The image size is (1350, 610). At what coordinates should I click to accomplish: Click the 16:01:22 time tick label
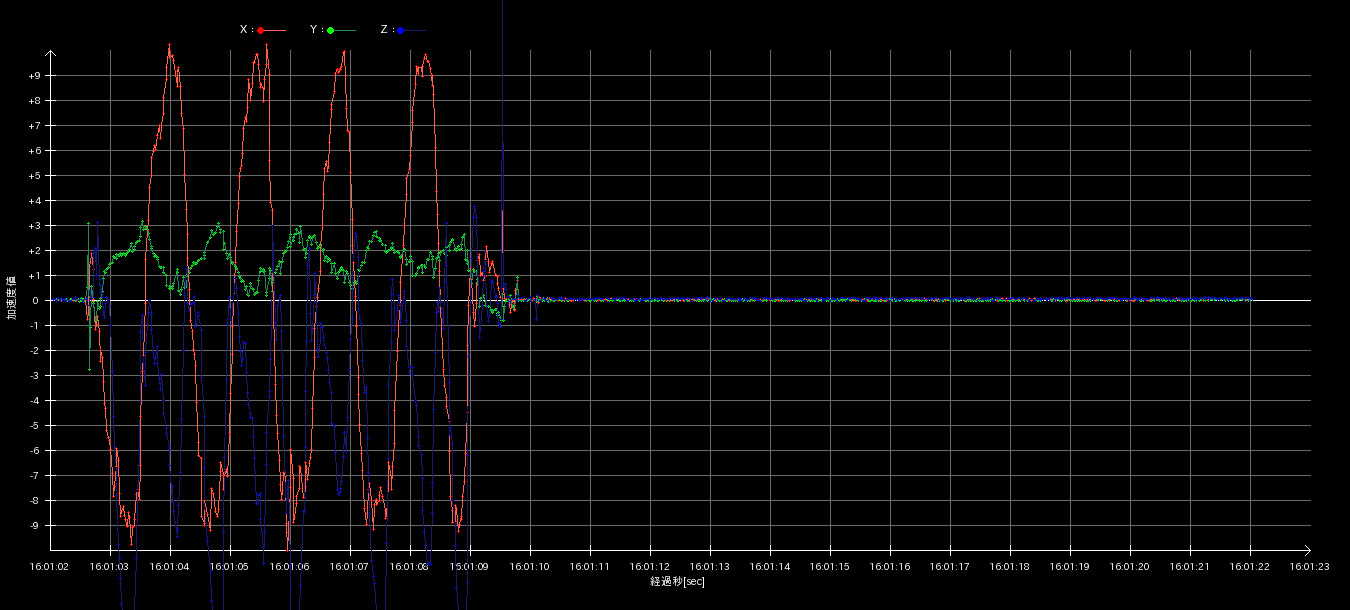pyautogui.click(x=1250, y=567)
